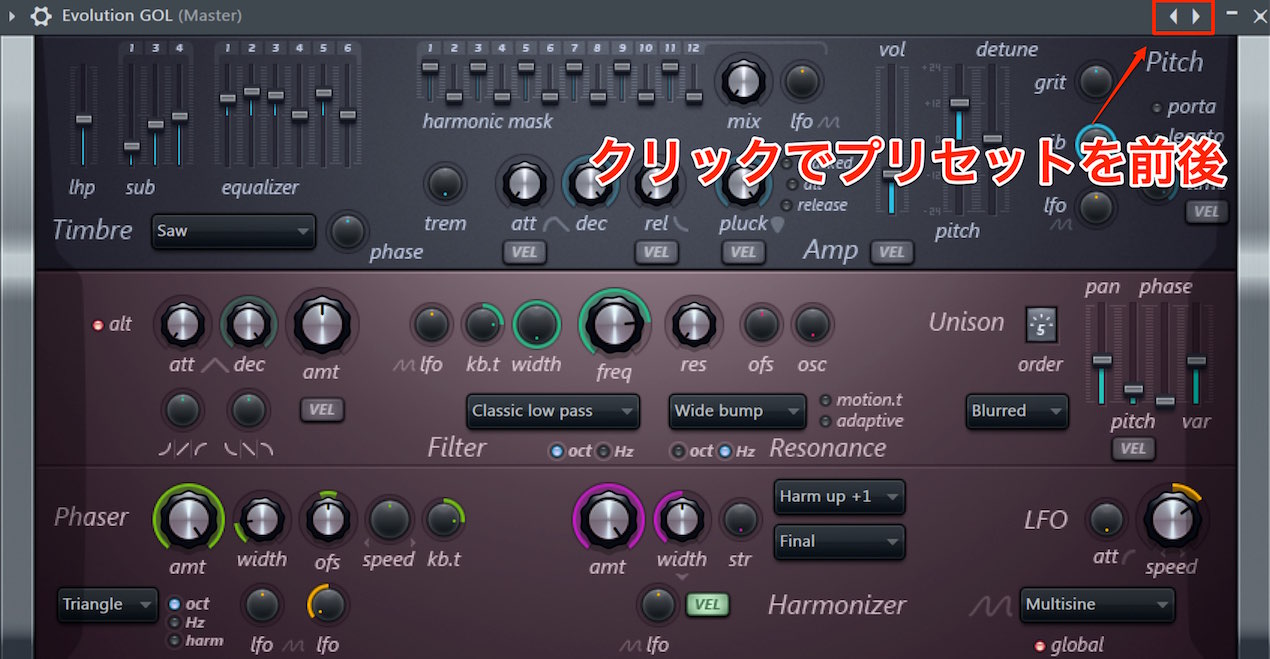The width and height of the screenshot is (1270, 659).
Task: Go to the previous preset arrow
Action: [1174, 16]
